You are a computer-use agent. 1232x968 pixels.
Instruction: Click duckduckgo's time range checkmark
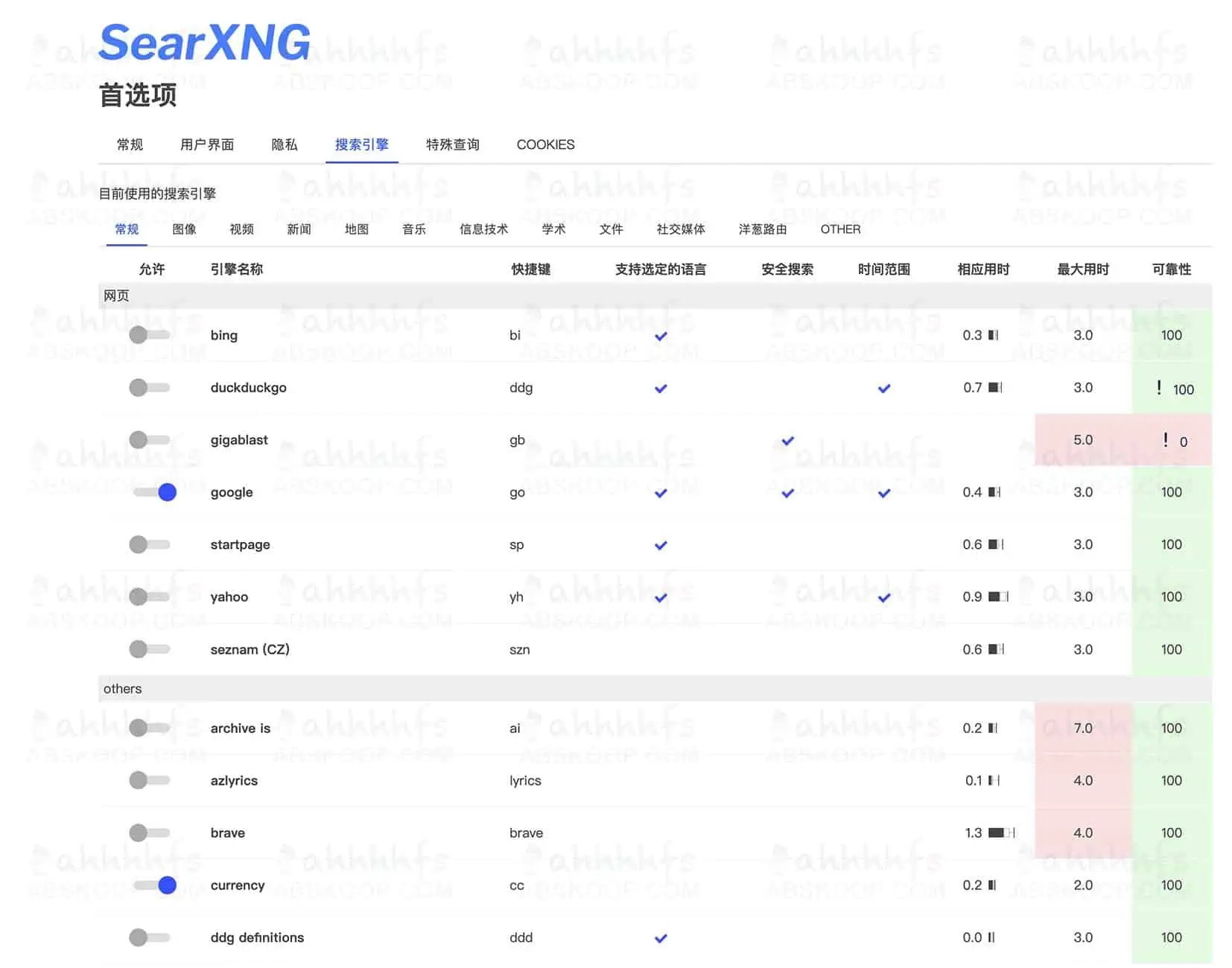pyautogui.click(x=884, y=388)
